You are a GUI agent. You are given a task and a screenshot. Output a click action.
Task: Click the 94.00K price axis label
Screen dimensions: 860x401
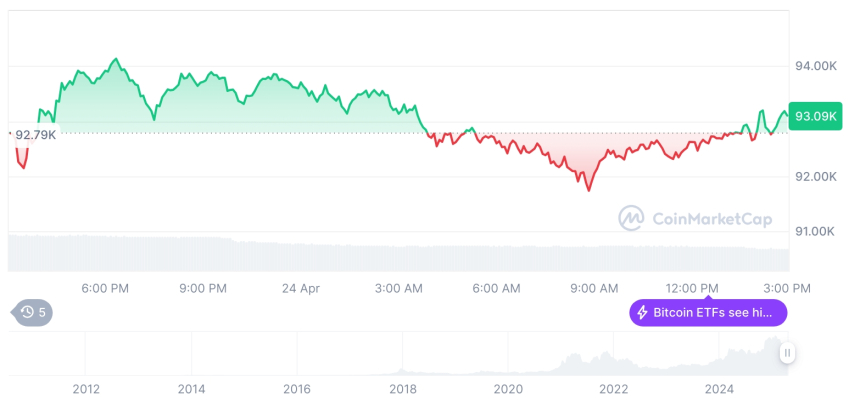pos(815,66)
